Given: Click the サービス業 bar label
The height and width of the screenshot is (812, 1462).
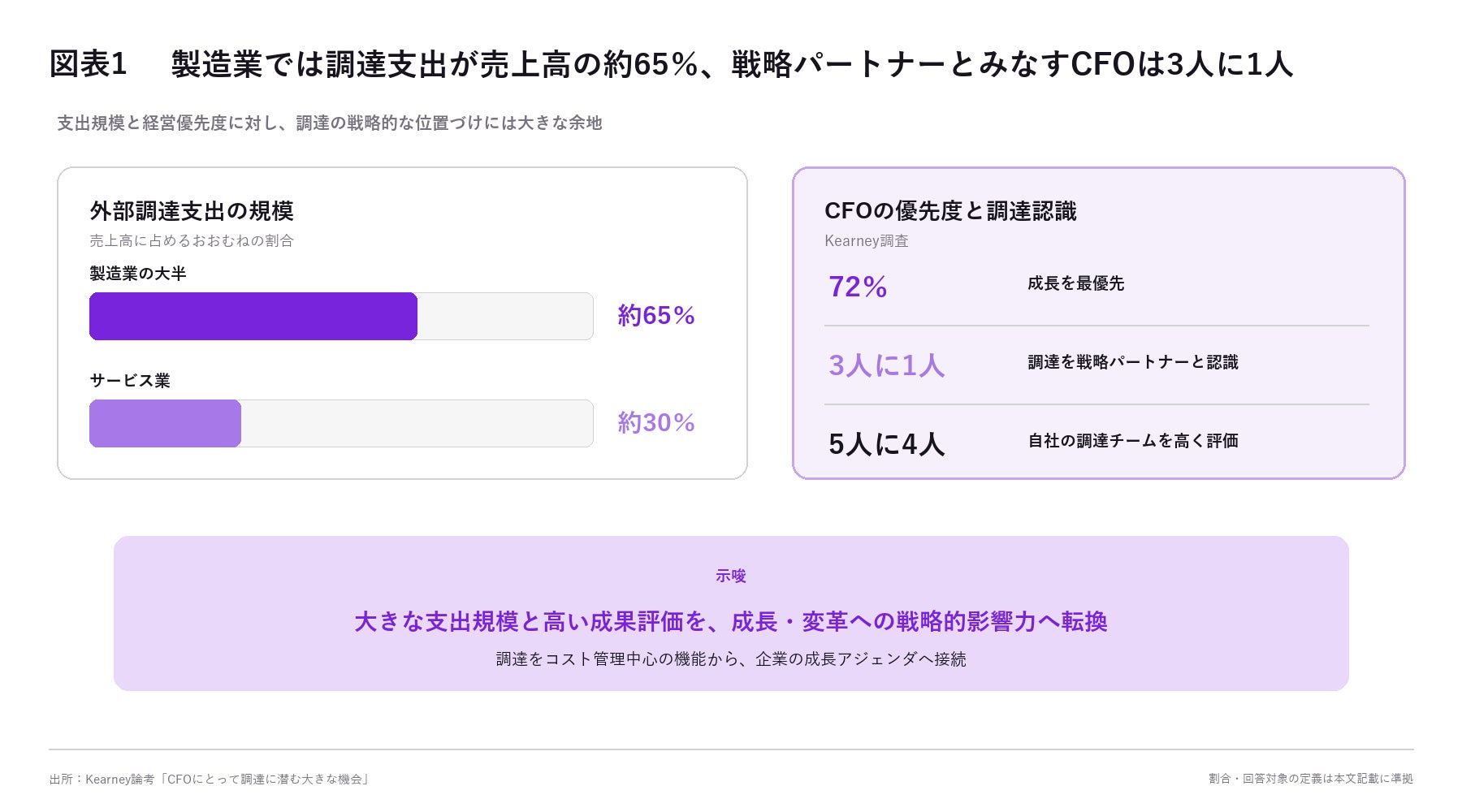Looking at the screenshot, I should pos(130,381).
